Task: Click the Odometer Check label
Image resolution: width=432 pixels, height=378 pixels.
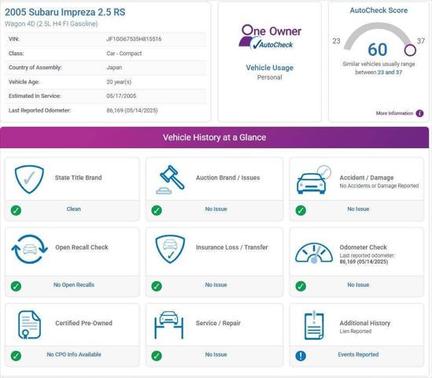Action: (363, 247)
